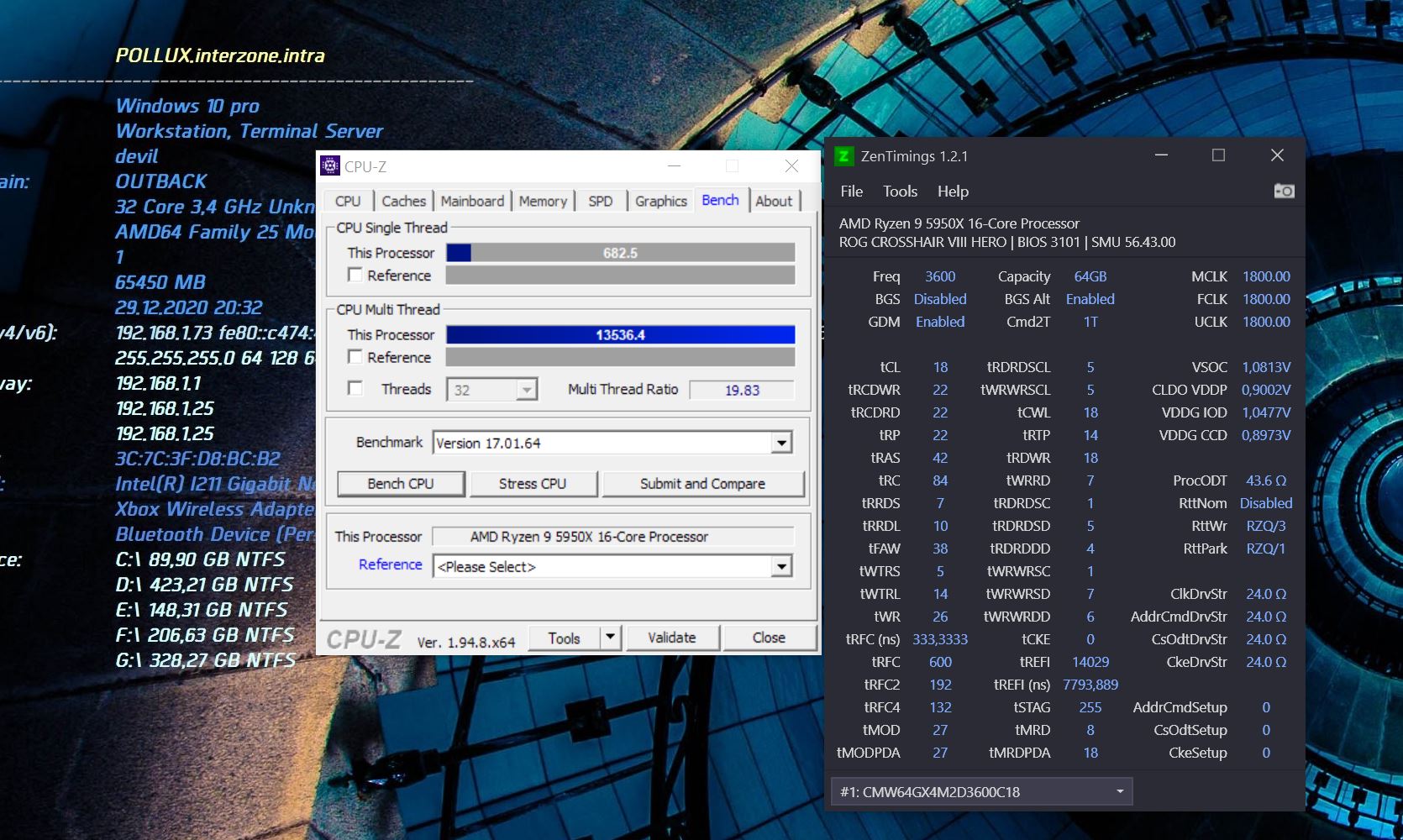Click the ProcODT value 43.6 Ω

(1266, 480)
